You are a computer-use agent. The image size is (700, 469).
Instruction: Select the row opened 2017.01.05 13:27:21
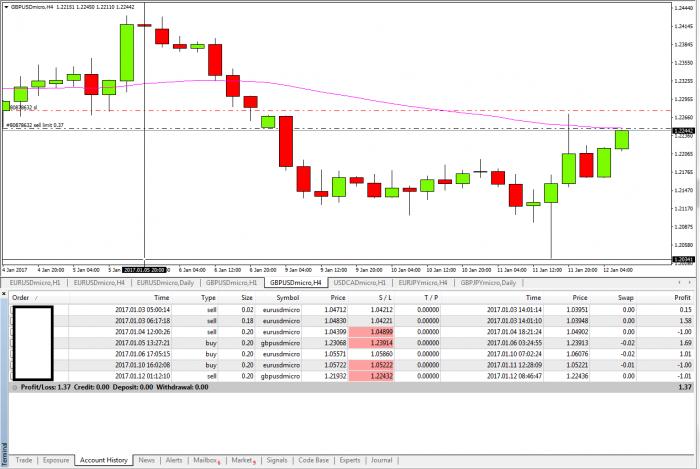pyautogui.click(x=351, y=343)
